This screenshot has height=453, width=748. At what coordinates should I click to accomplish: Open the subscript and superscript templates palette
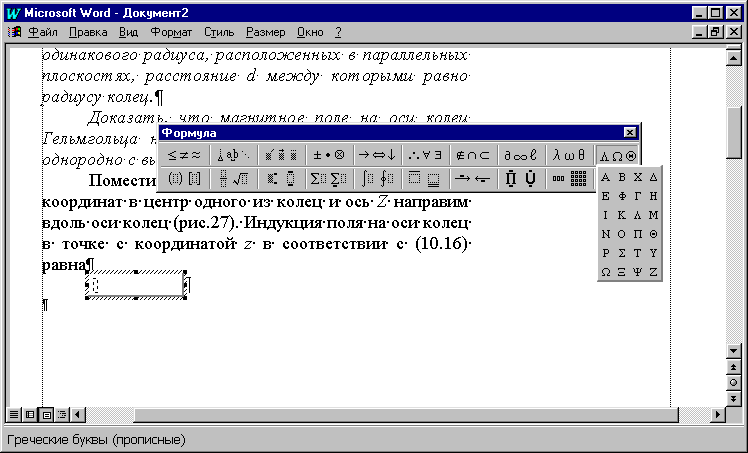(281, 179)
